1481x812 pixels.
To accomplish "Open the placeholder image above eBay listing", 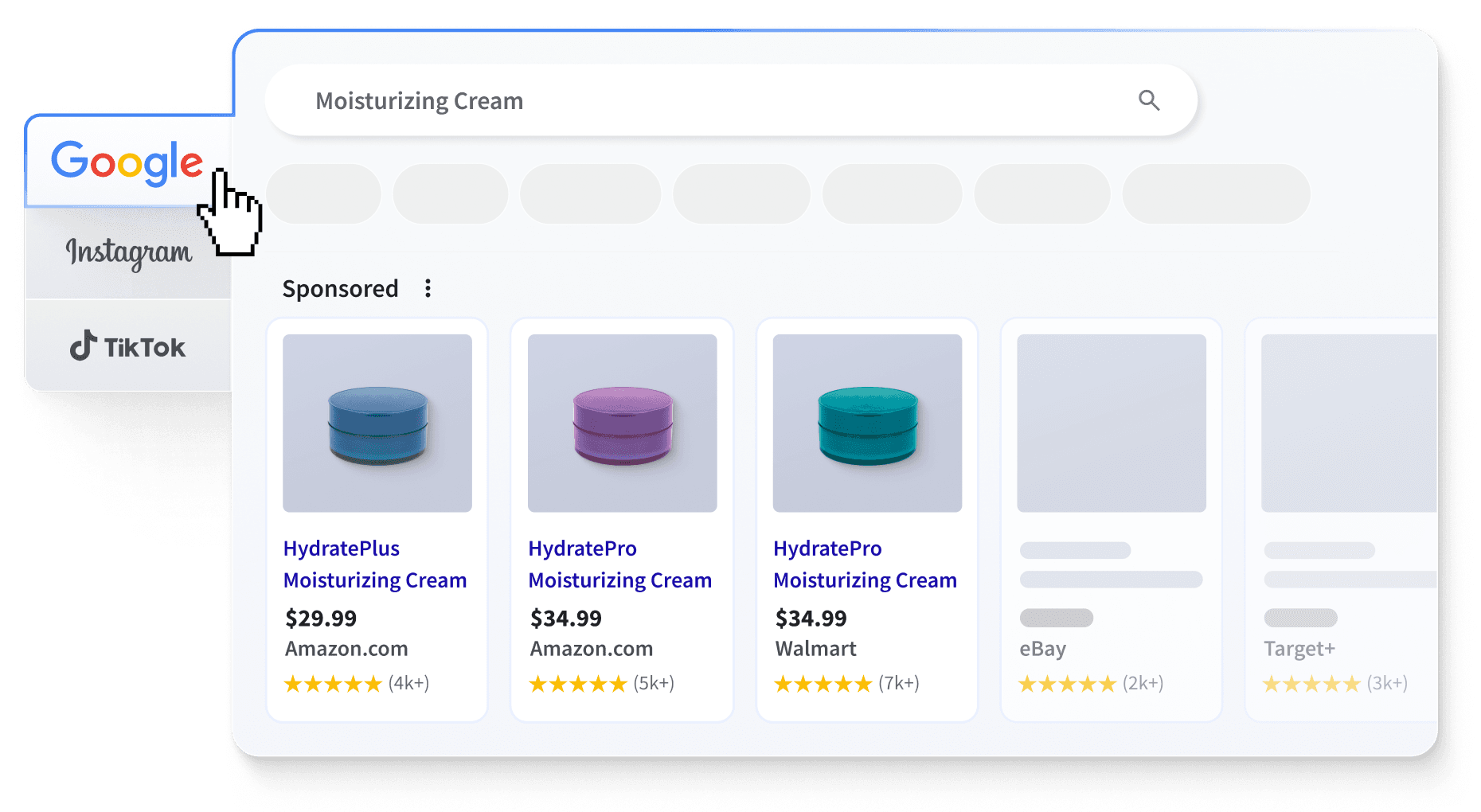I will click(x=1112, y=423).
